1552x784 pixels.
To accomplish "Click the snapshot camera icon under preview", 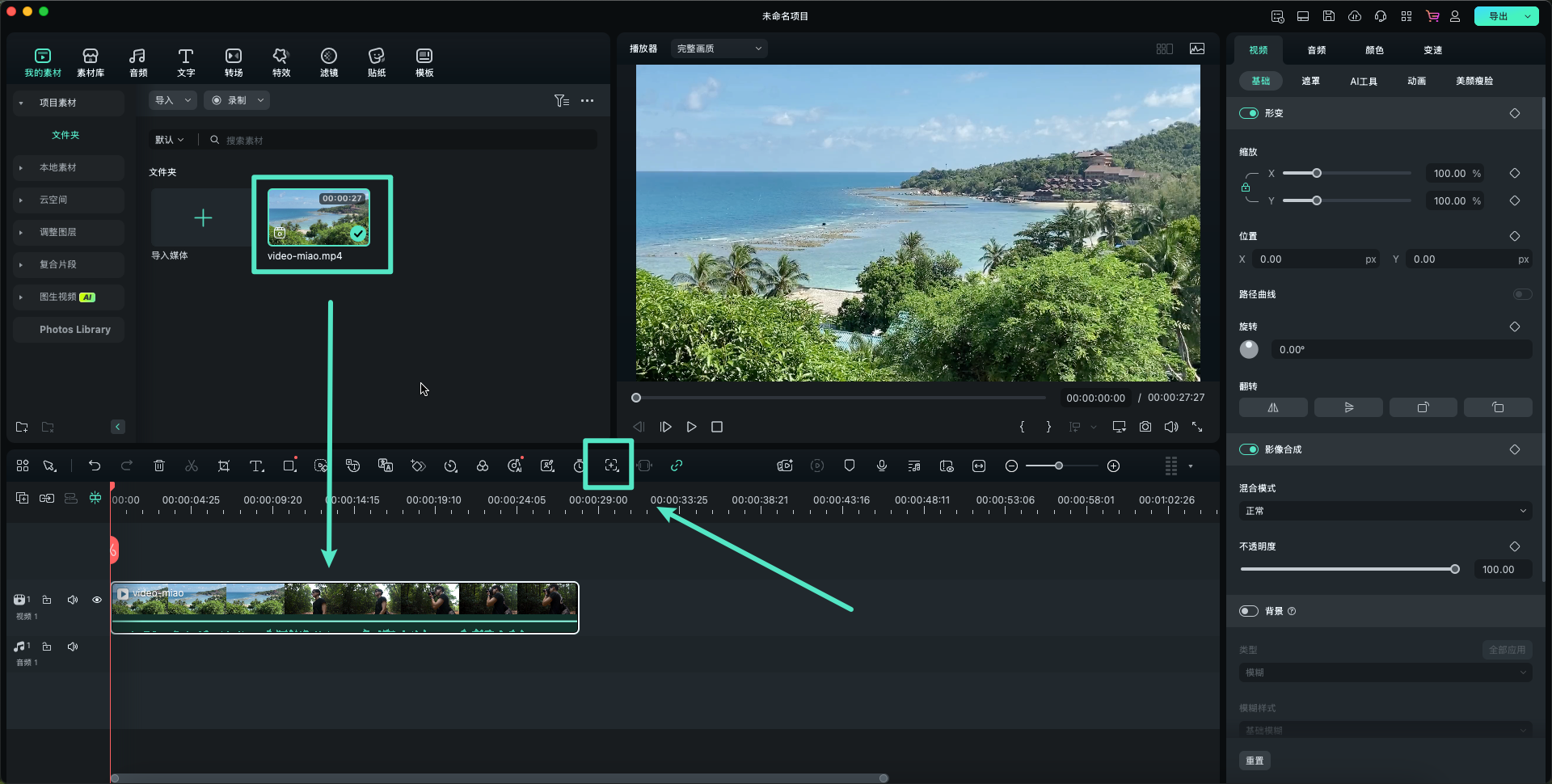I will pyautogui.click(x=1145, y=427).
